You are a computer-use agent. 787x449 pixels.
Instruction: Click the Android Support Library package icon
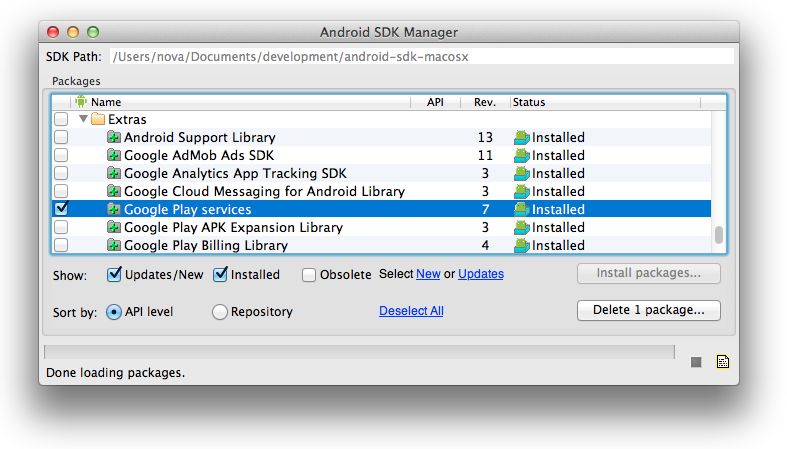(114, 137)
